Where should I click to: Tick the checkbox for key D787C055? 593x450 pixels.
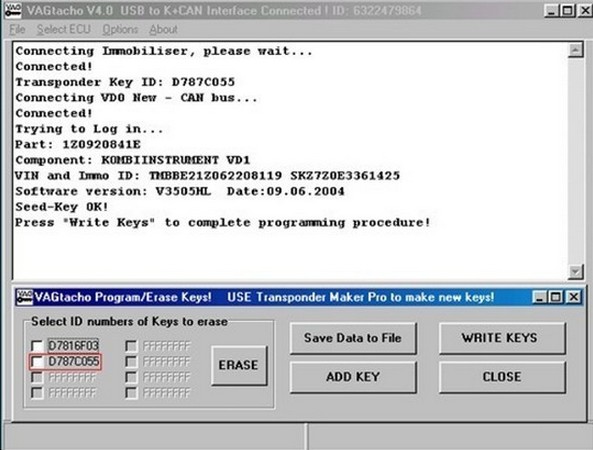[37, 362]
